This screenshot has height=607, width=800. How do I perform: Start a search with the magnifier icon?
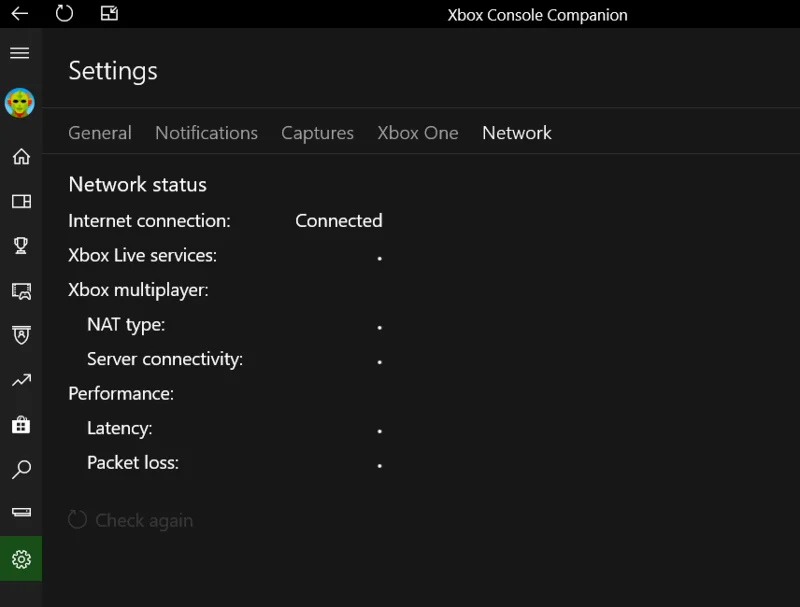20,469
